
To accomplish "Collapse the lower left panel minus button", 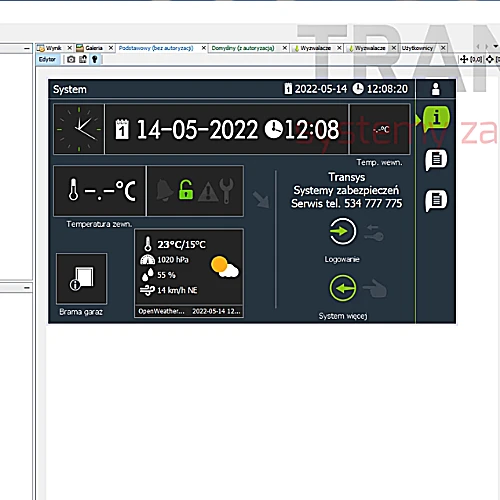I will pos(27,287).
